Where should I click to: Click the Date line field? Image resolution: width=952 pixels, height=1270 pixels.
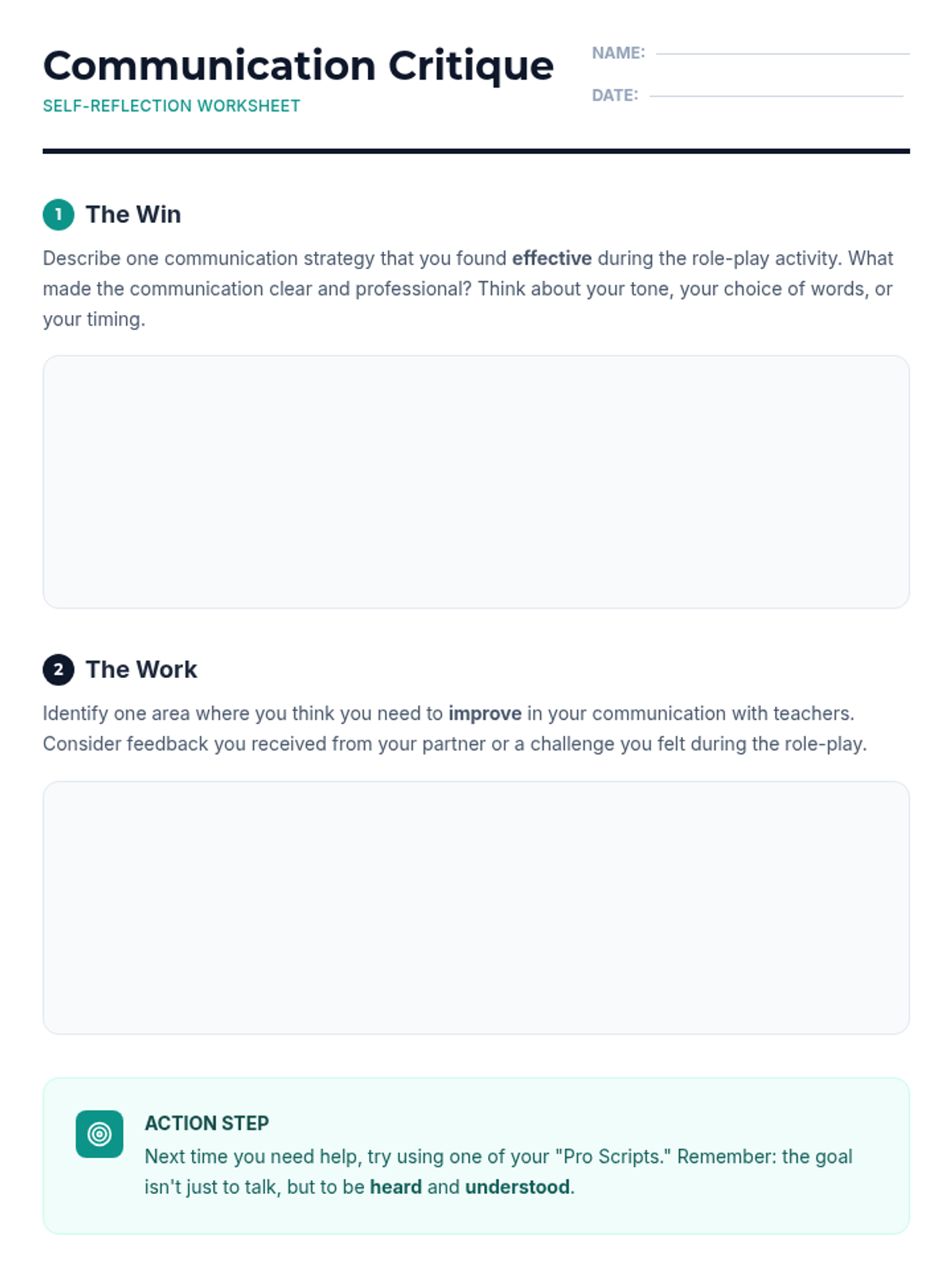(776, 95)
